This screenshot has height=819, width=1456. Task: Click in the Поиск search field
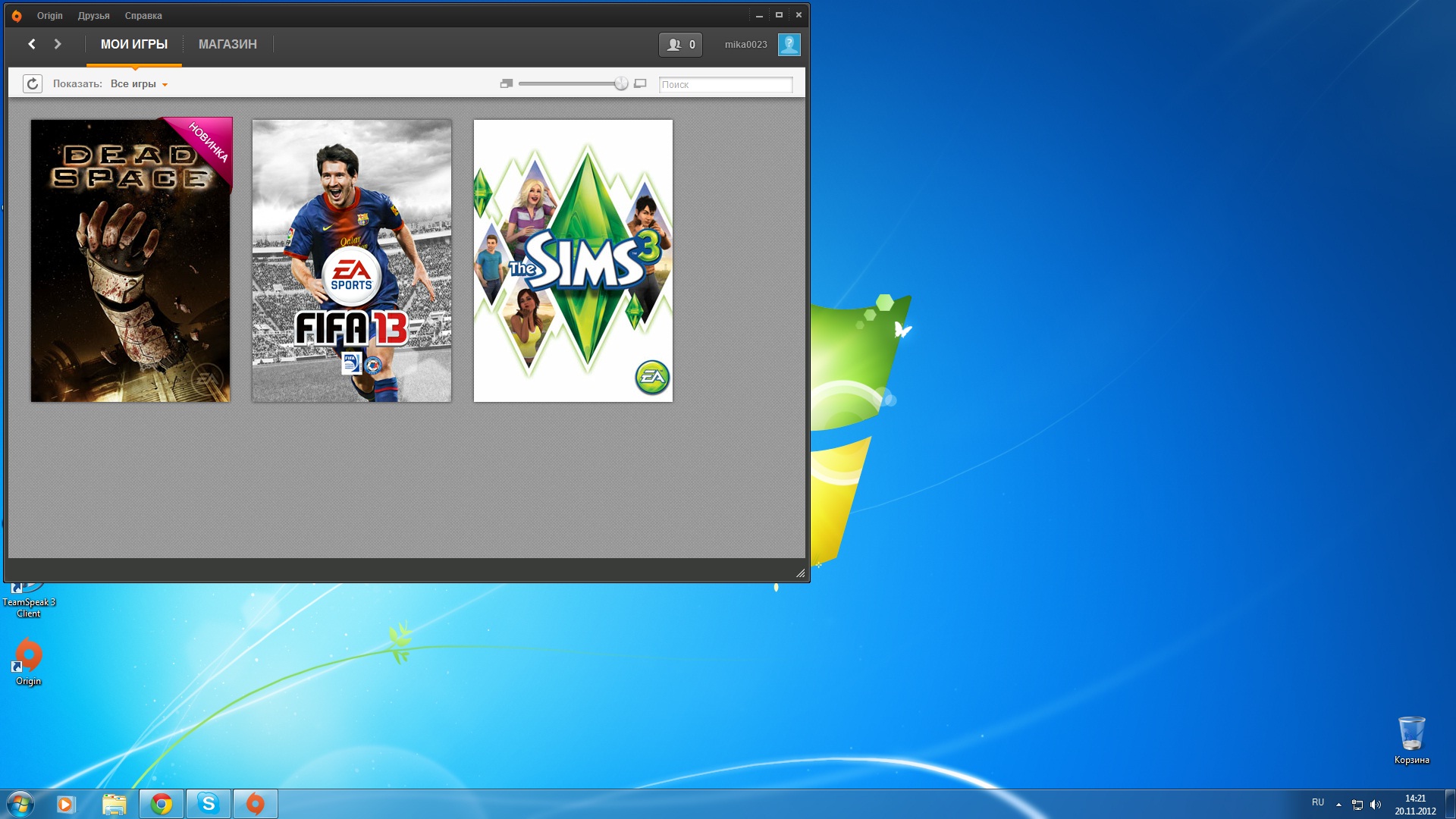click(726, 84)
